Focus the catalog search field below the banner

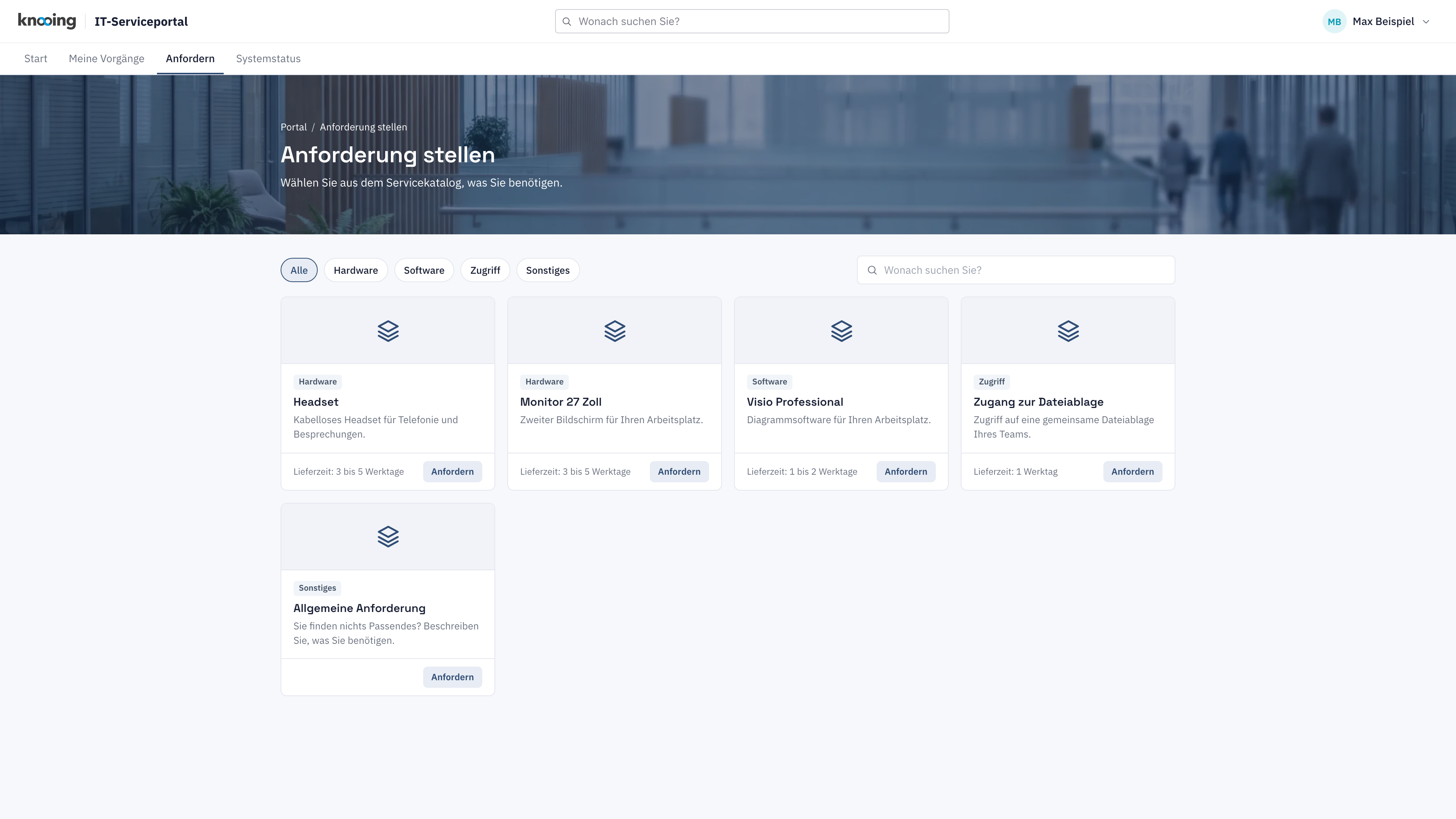coord(1016,270)
